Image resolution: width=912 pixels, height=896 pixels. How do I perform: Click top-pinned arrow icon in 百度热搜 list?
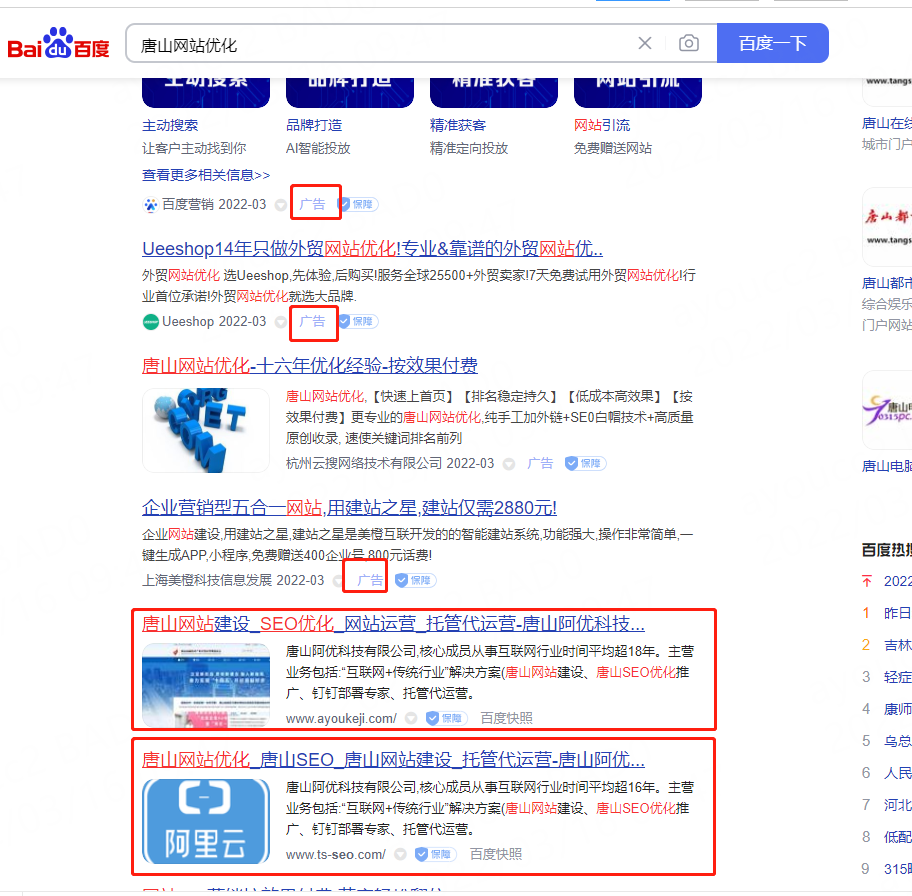867,581
